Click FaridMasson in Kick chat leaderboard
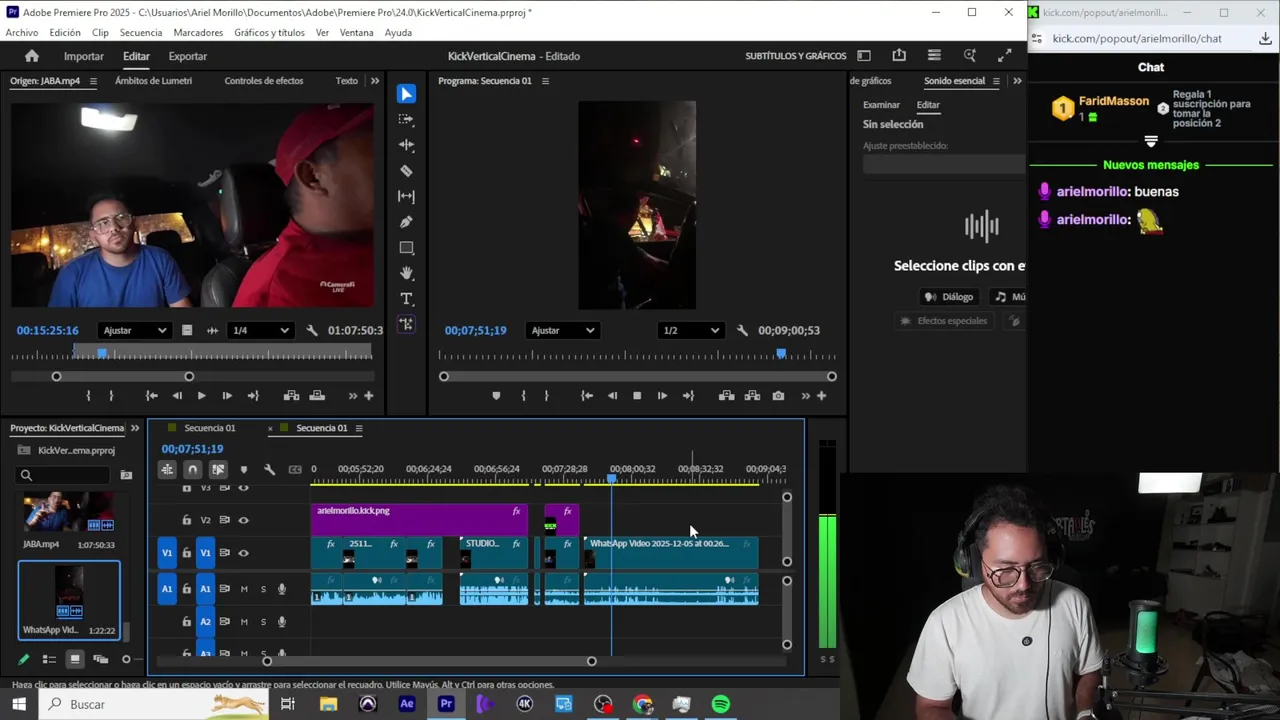 point(1113,101)
